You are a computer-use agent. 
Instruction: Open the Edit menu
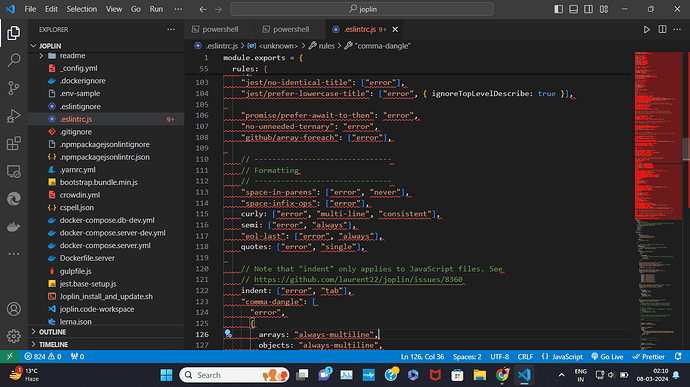(51, 9)
